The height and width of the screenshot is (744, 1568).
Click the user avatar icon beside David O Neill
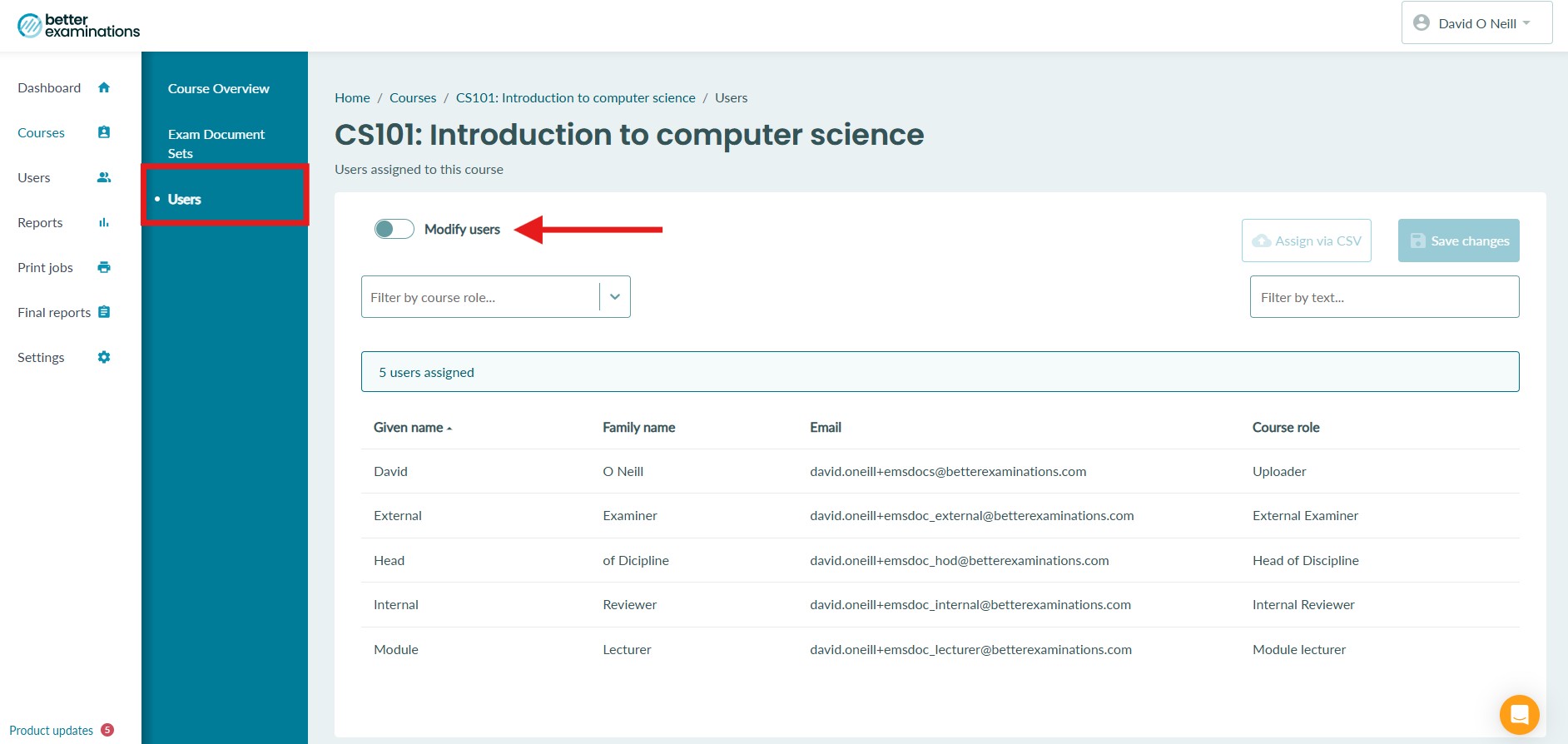pyautogui.click(x=1422, y=23)
